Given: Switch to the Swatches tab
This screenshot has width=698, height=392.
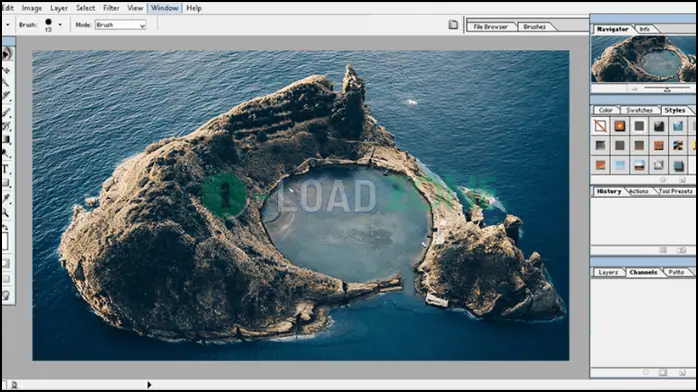Looking at the screenshot, I should (x=639, y=110).
